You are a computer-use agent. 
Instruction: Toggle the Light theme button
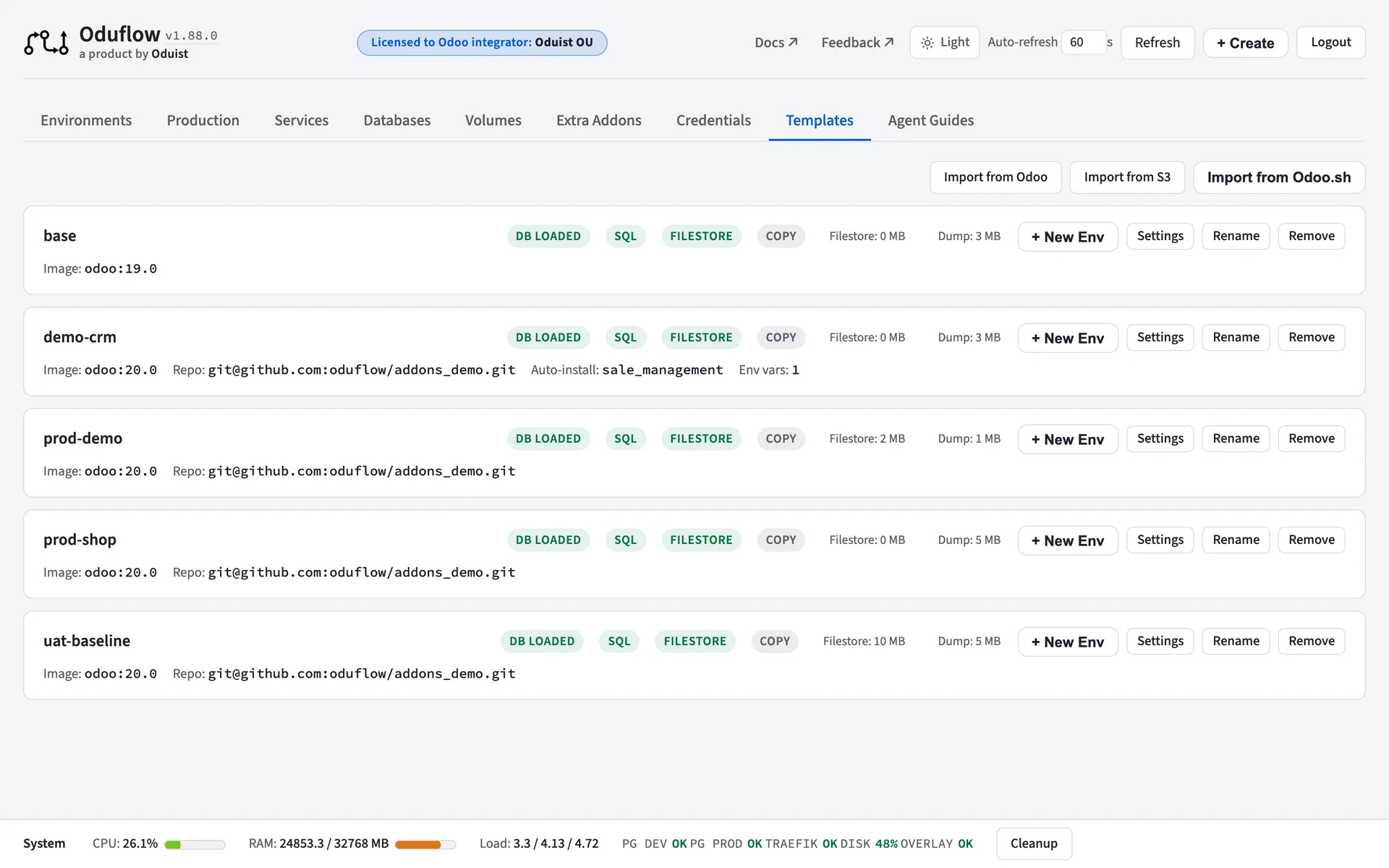click(x=944, y=43)
